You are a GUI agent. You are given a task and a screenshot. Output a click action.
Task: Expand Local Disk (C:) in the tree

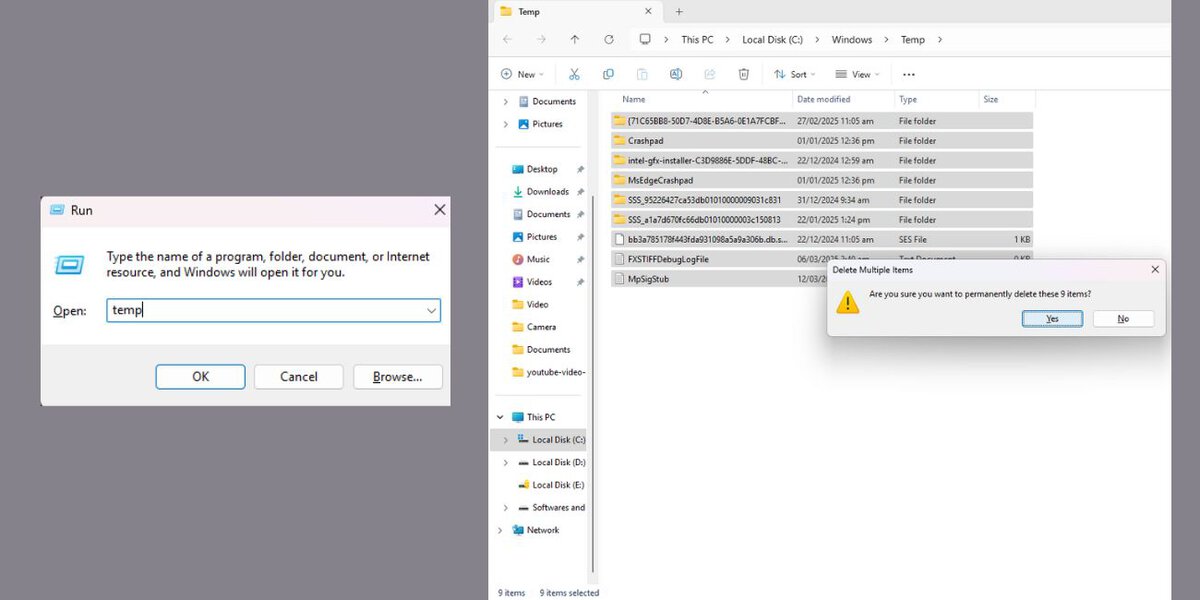pos(506,440)
